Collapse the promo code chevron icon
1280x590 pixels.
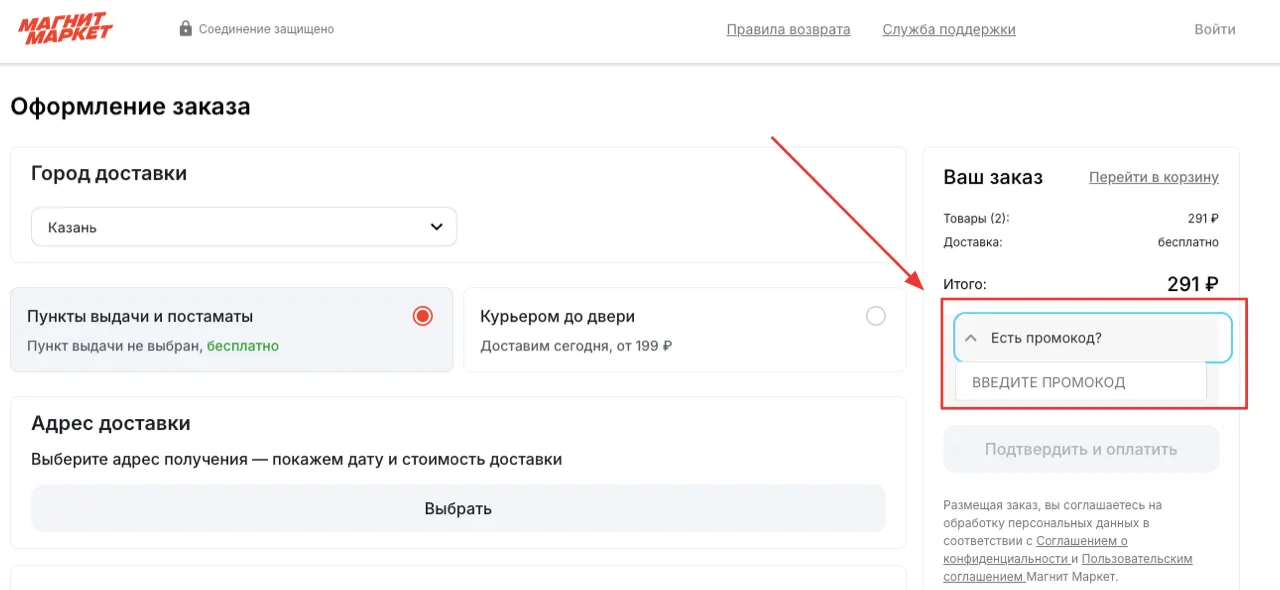click(x=970, y=338)
